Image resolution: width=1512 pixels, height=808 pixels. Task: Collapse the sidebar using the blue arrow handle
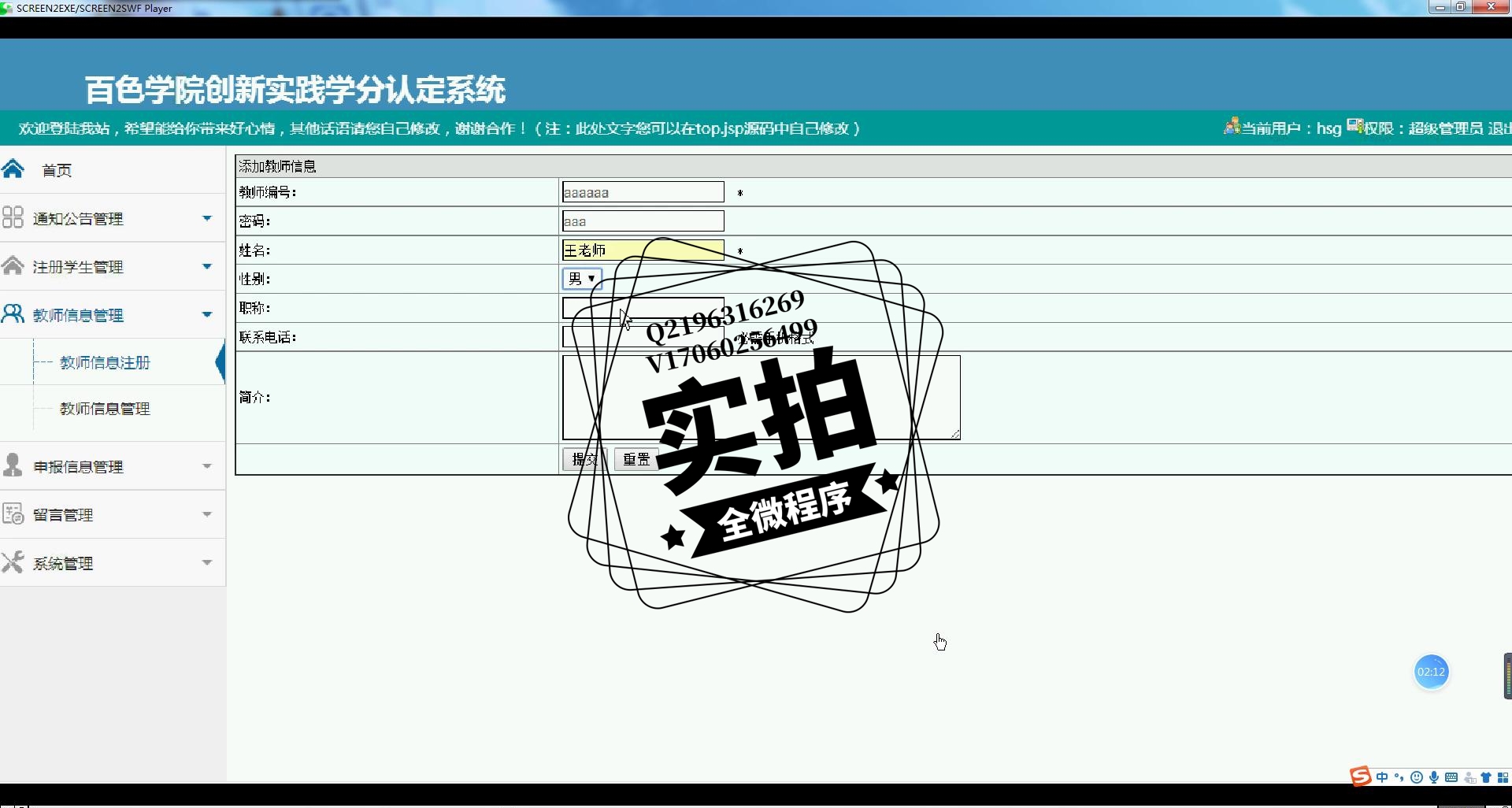(x=220, y=362)
